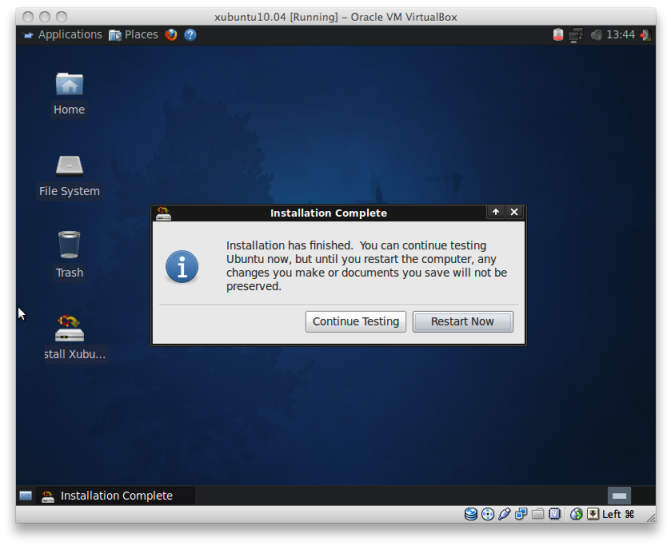Click the VirtualBox shared folders icon
Screen dimensions: 671x546
click(538, 514)
